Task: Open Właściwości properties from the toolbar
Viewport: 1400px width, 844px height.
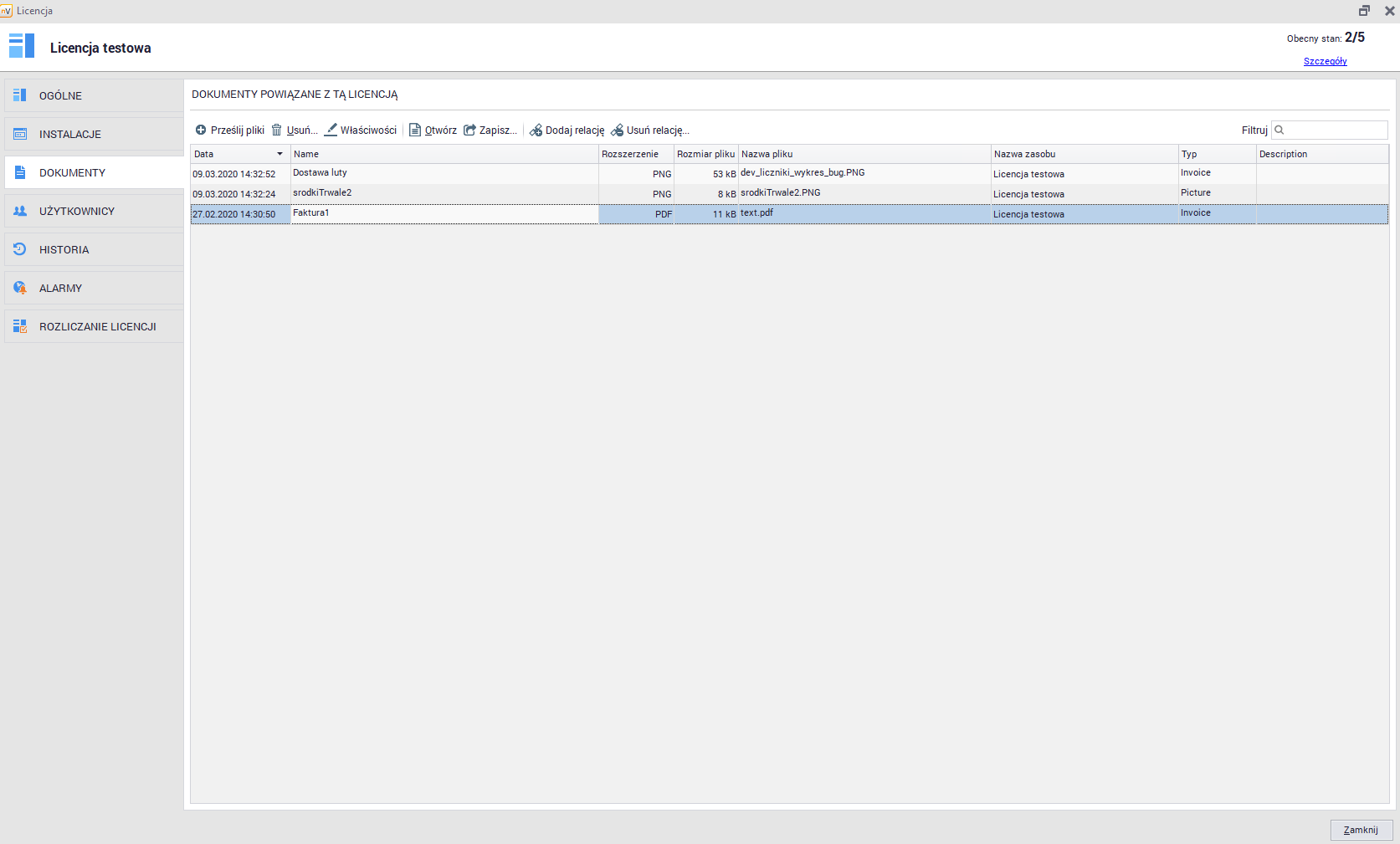Action: pos(361,130)
